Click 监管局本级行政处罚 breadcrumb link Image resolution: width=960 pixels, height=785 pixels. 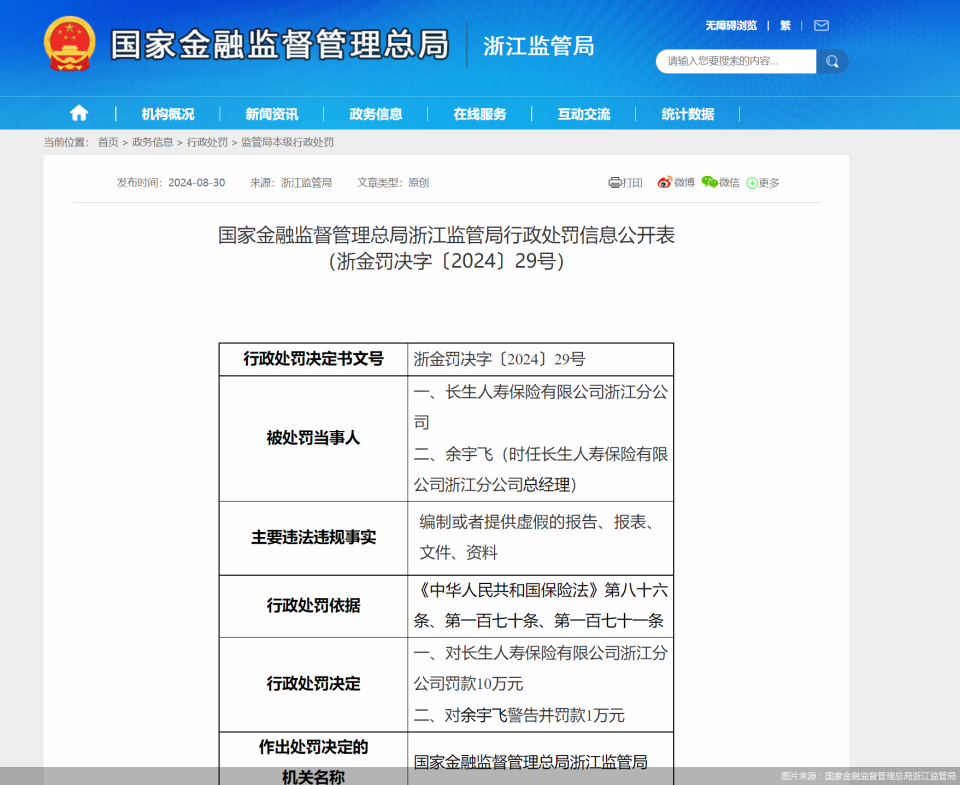[287, 142]
